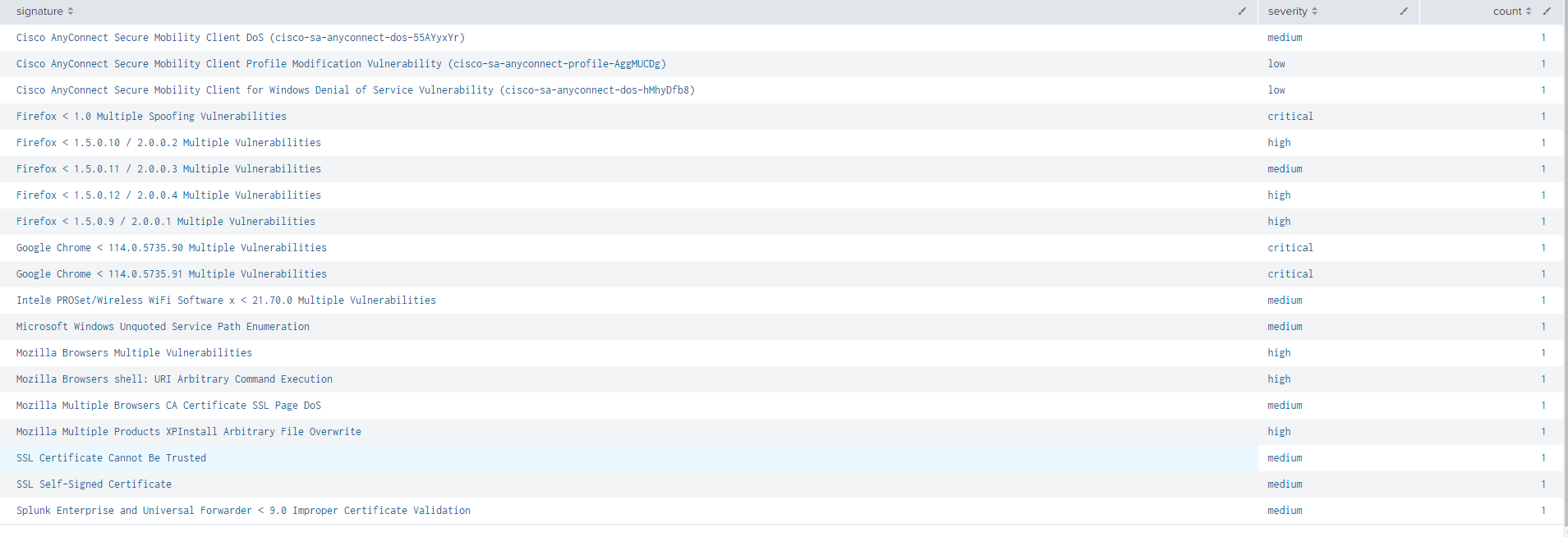Viewport: 1568px width, 537px height.
Task: Open Firefox < 1.5.0.9 / 2.0.0.1 signature
Action: pos(166,222)
